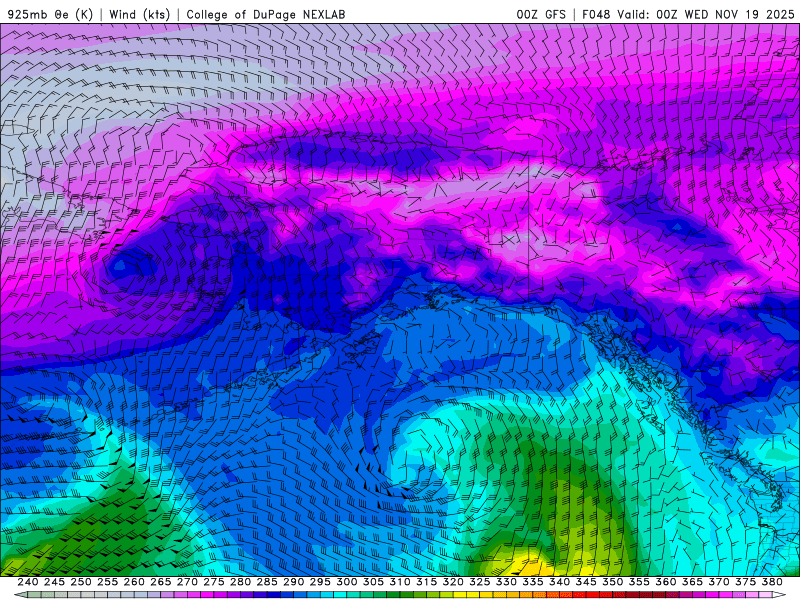
Task: Click the 315 color scale label
Action: point(427,582)
